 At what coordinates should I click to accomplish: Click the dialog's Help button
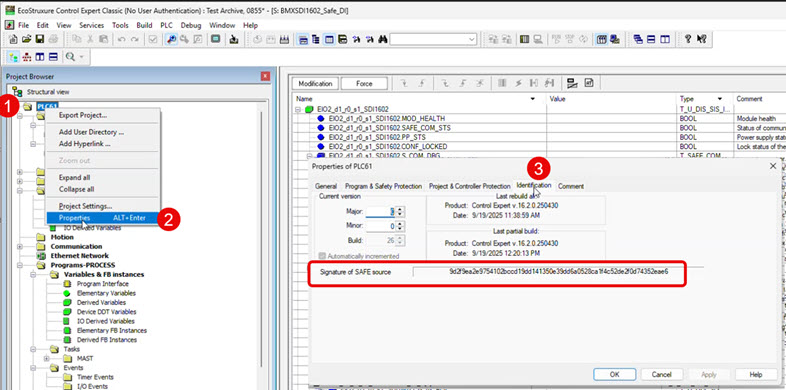click(756, 374)
